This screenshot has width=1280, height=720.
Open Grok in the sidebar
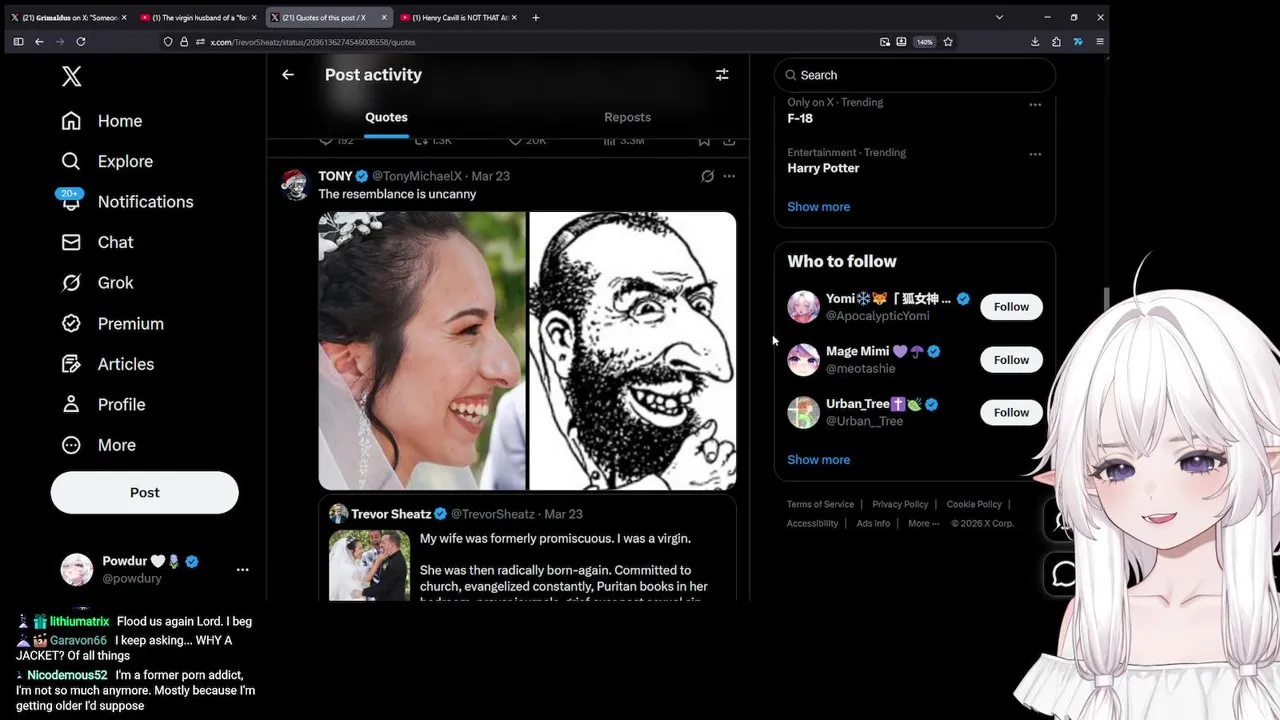coord(98,283)
